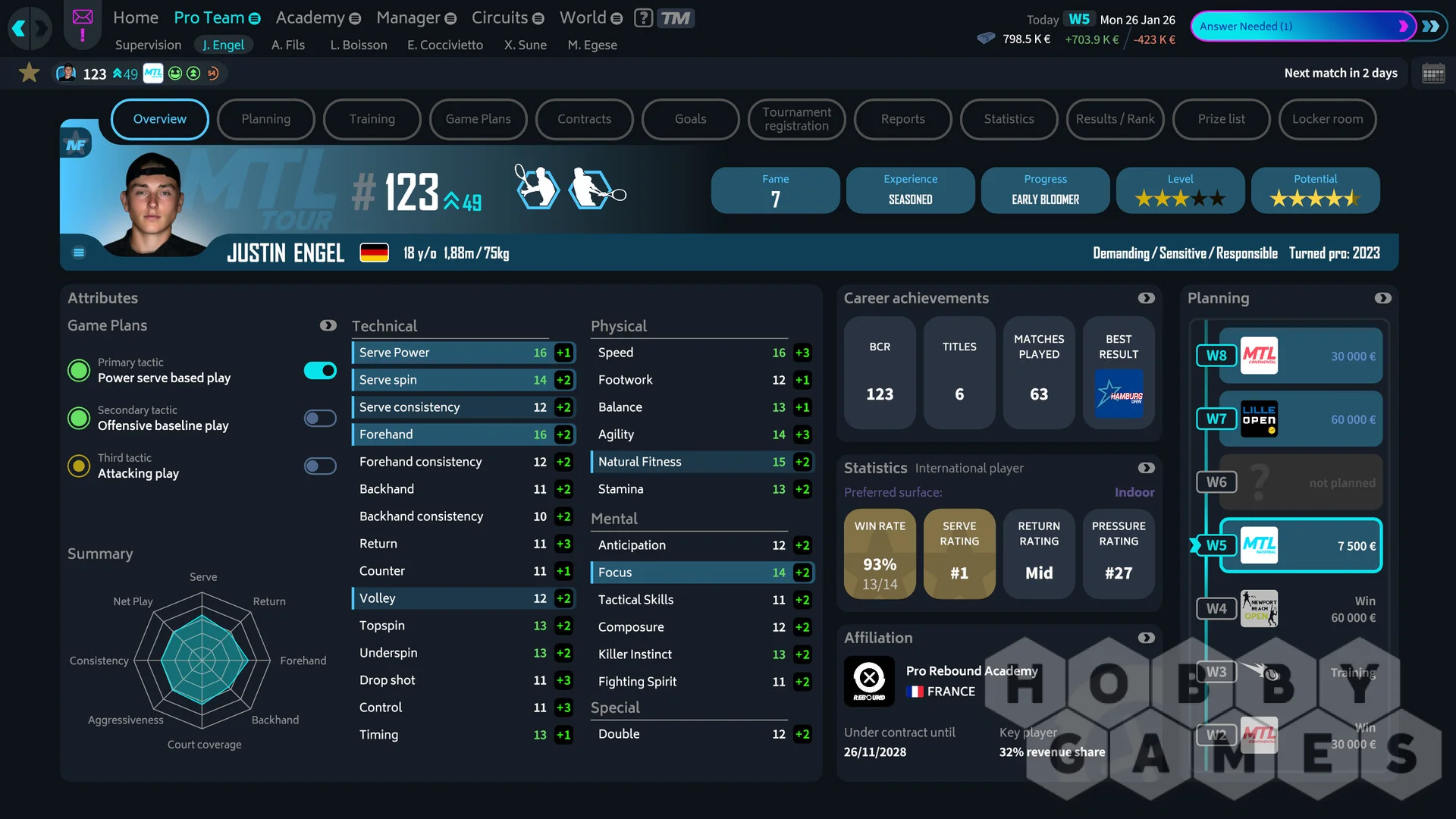1456x819 pixels.
Task: Click the TM logo icon
Action: pyautogui.click(x=675, y=17)
